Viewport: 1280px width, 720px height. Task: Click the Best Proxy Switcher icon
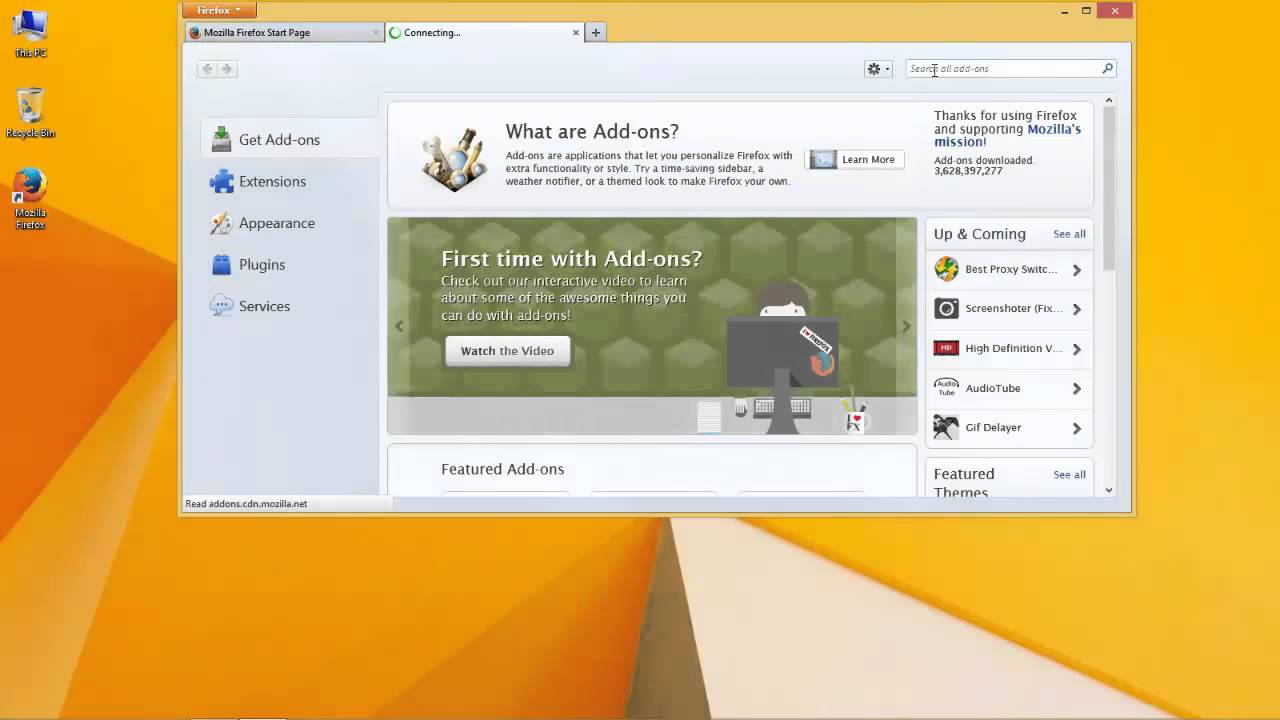point(946,269)
